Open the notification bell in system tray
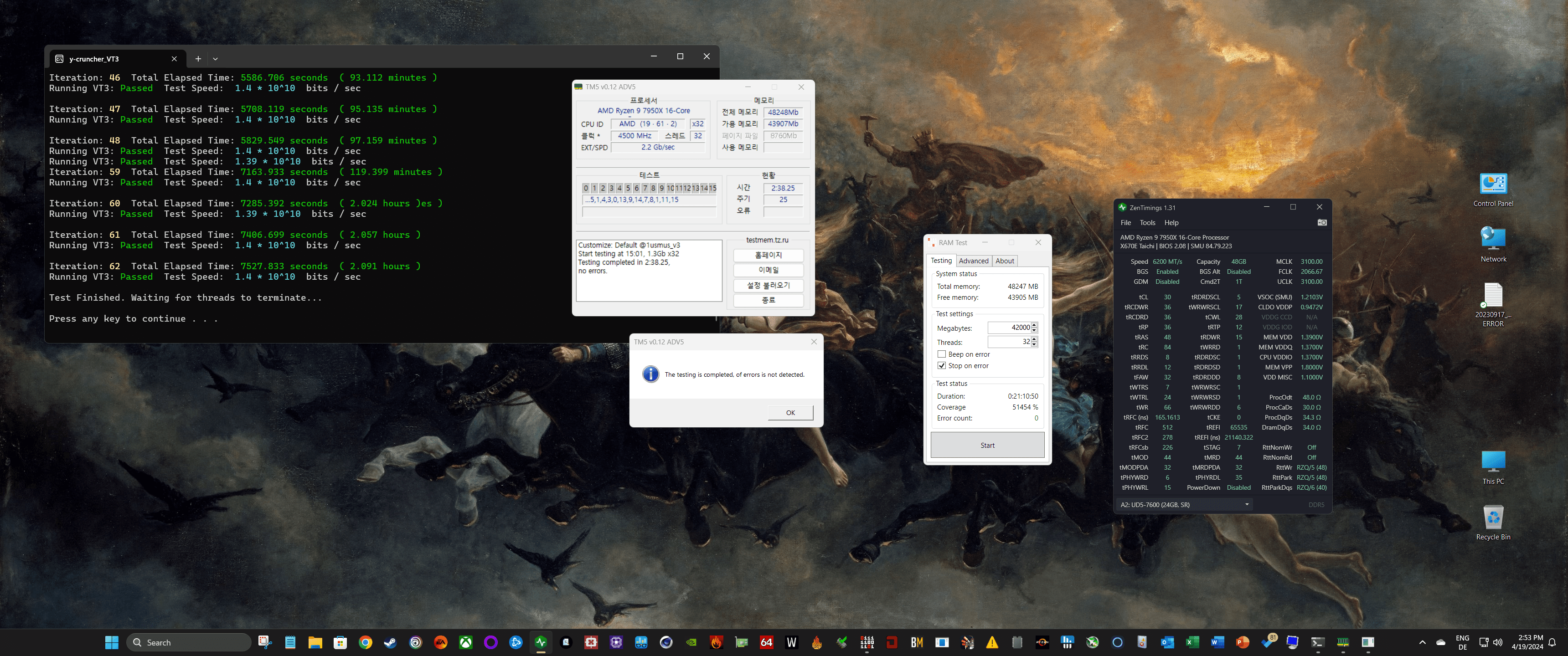Viewport: 1568px width, 656px height. (1552, 642)
